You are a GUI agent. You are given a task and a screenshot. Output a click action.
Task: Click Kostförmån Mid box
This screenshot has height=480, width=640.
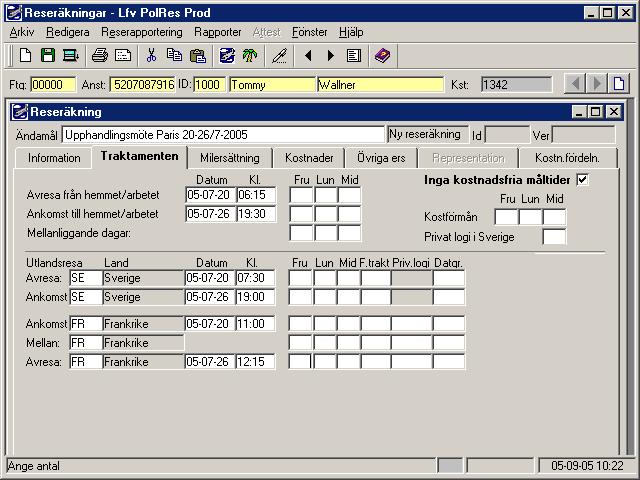(554, 217)
